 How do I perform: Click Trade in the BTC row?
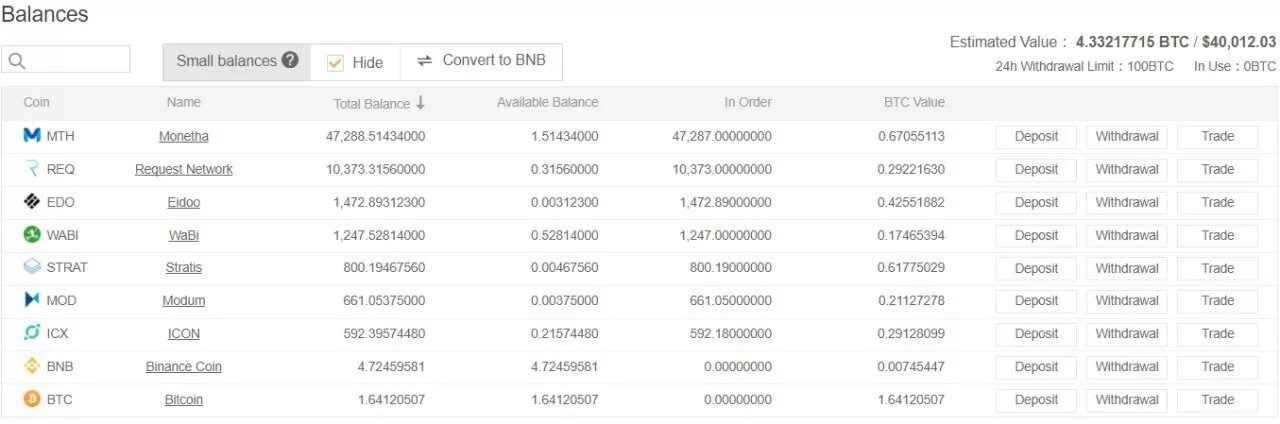coord(1218,400)
